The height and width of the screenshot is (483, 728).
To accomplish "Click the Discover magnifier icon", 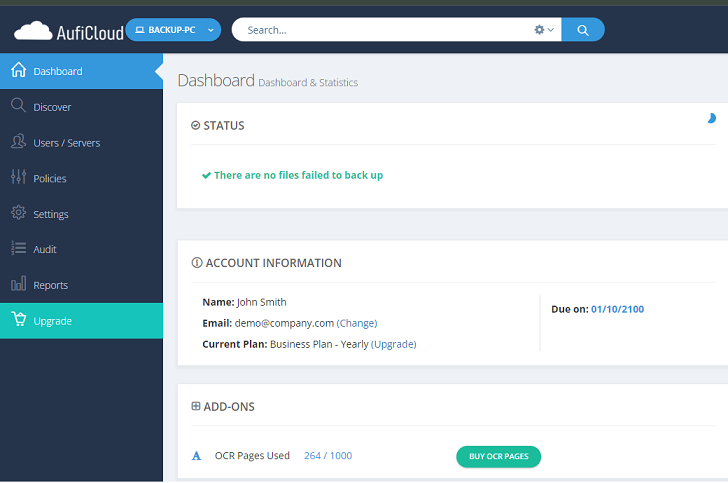I will 18,105.
